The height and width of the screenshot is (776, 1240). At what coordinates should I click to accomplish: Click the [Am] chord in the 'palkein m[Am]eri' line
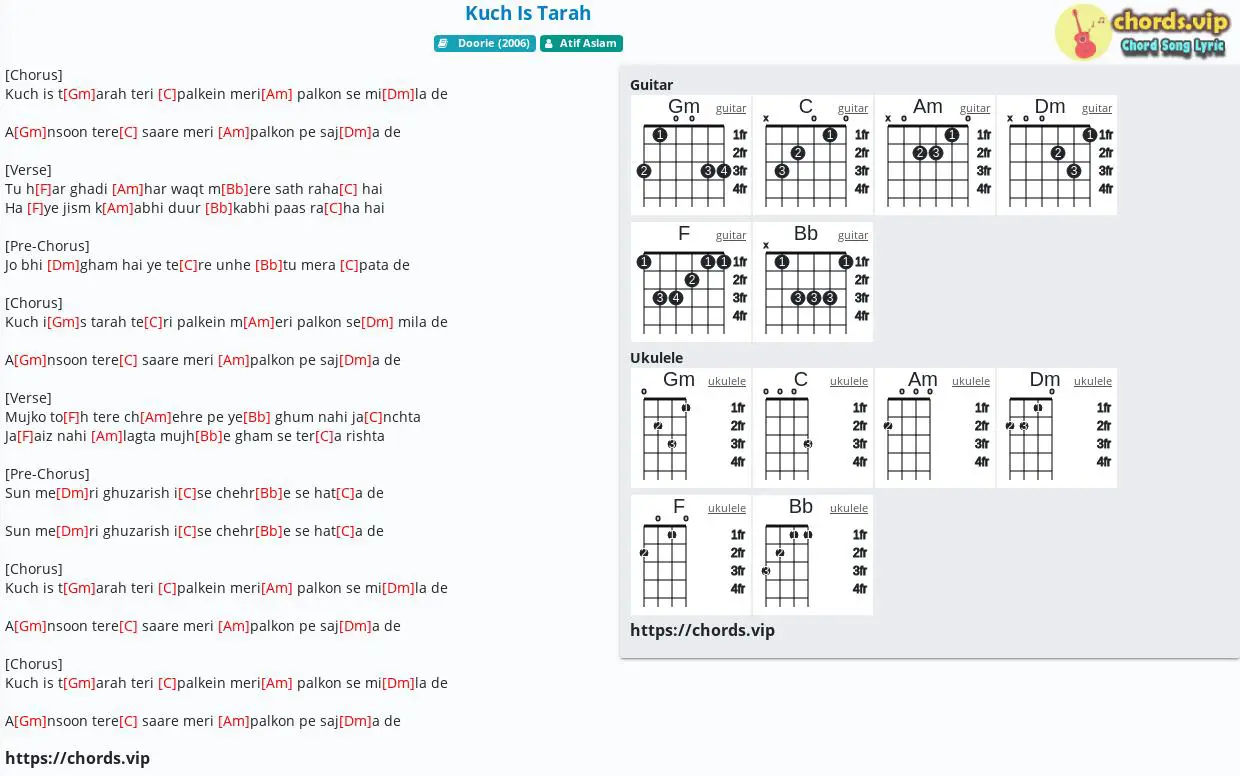[x=259, y=322]
